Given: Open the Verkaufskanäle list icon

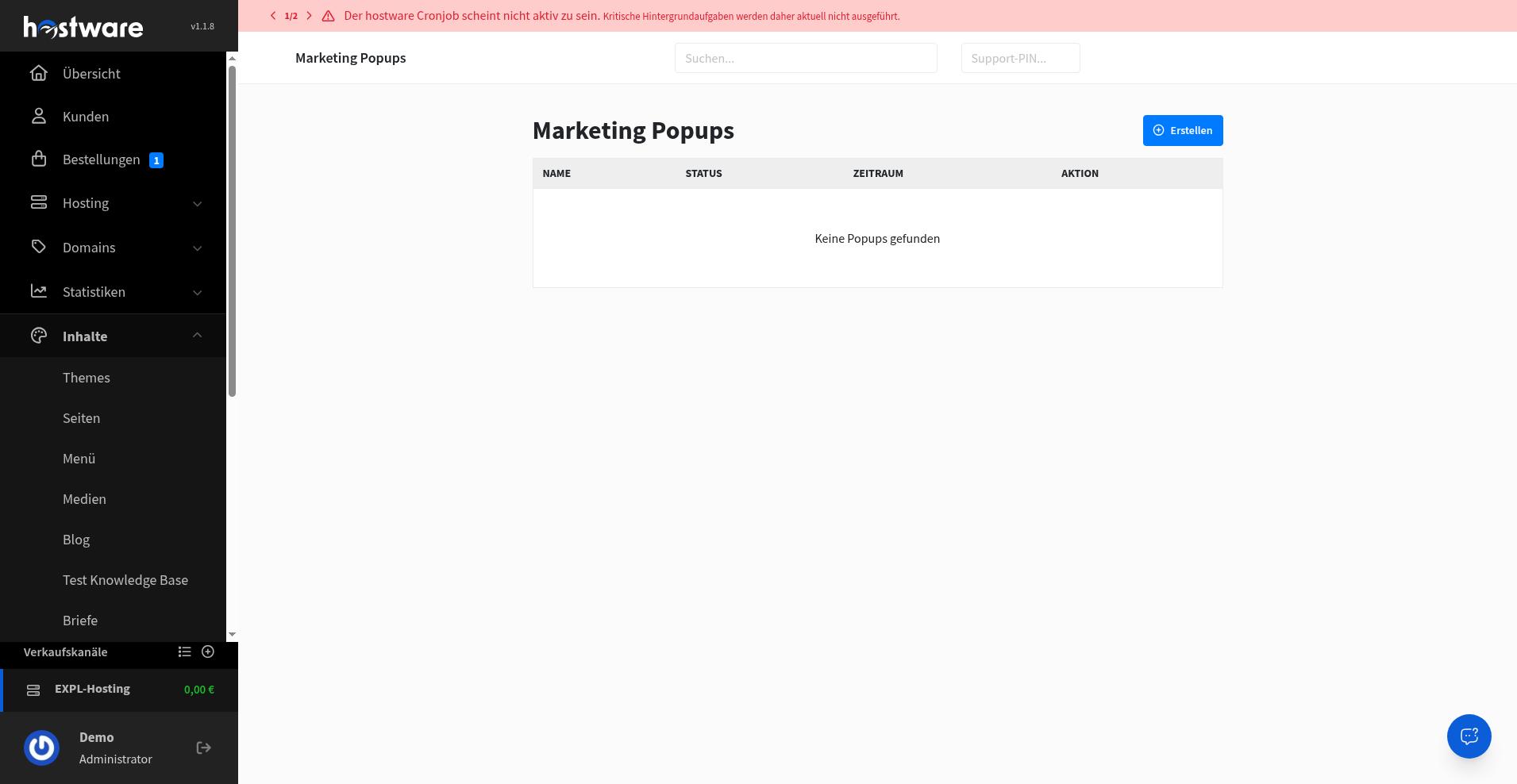Looking at the screenshot, I should tap(184, 651).
